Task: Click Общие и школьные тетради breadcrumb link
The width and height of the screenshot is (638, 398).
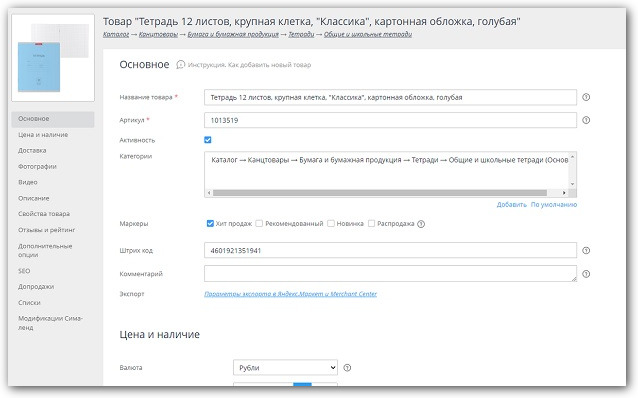Action: click(368, 34)
